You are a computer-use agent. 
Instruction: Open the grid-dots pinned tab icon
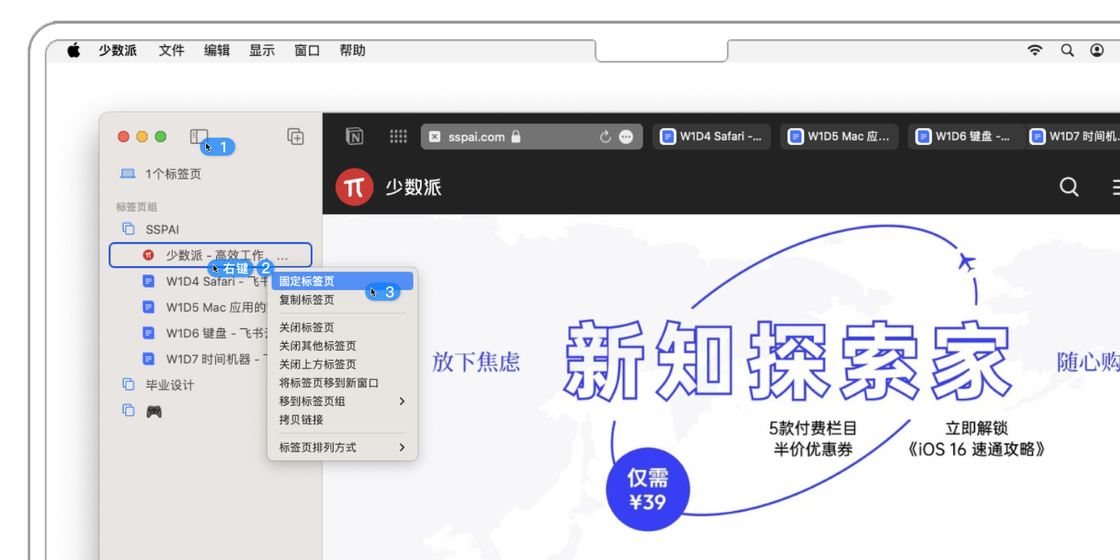(398, 137)
